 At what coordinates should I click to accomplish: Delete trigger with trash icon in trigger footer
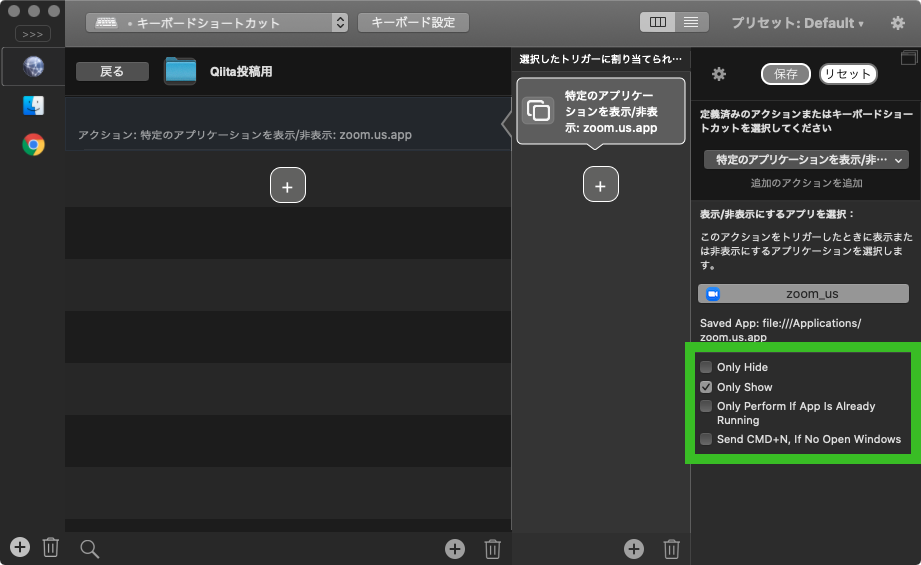[x=492, y=549]
